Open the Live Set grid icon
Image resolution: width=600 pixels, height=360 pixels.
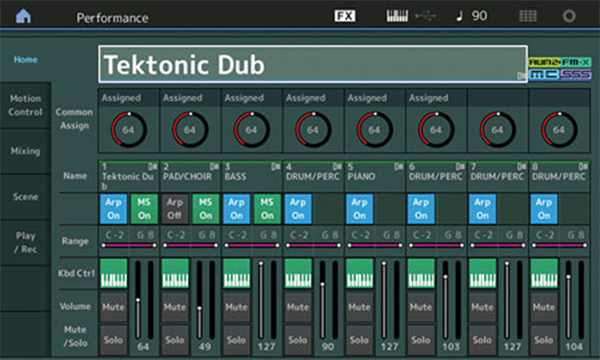coord(528,16)
